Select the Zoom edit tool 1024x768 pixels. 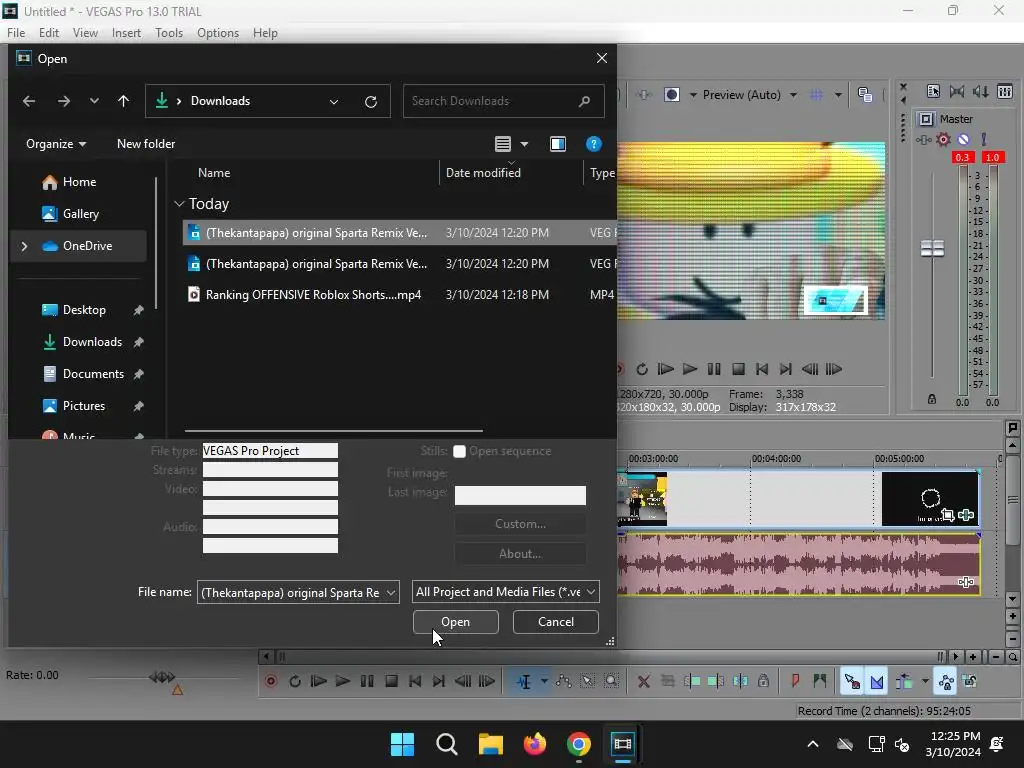point(611,681)
